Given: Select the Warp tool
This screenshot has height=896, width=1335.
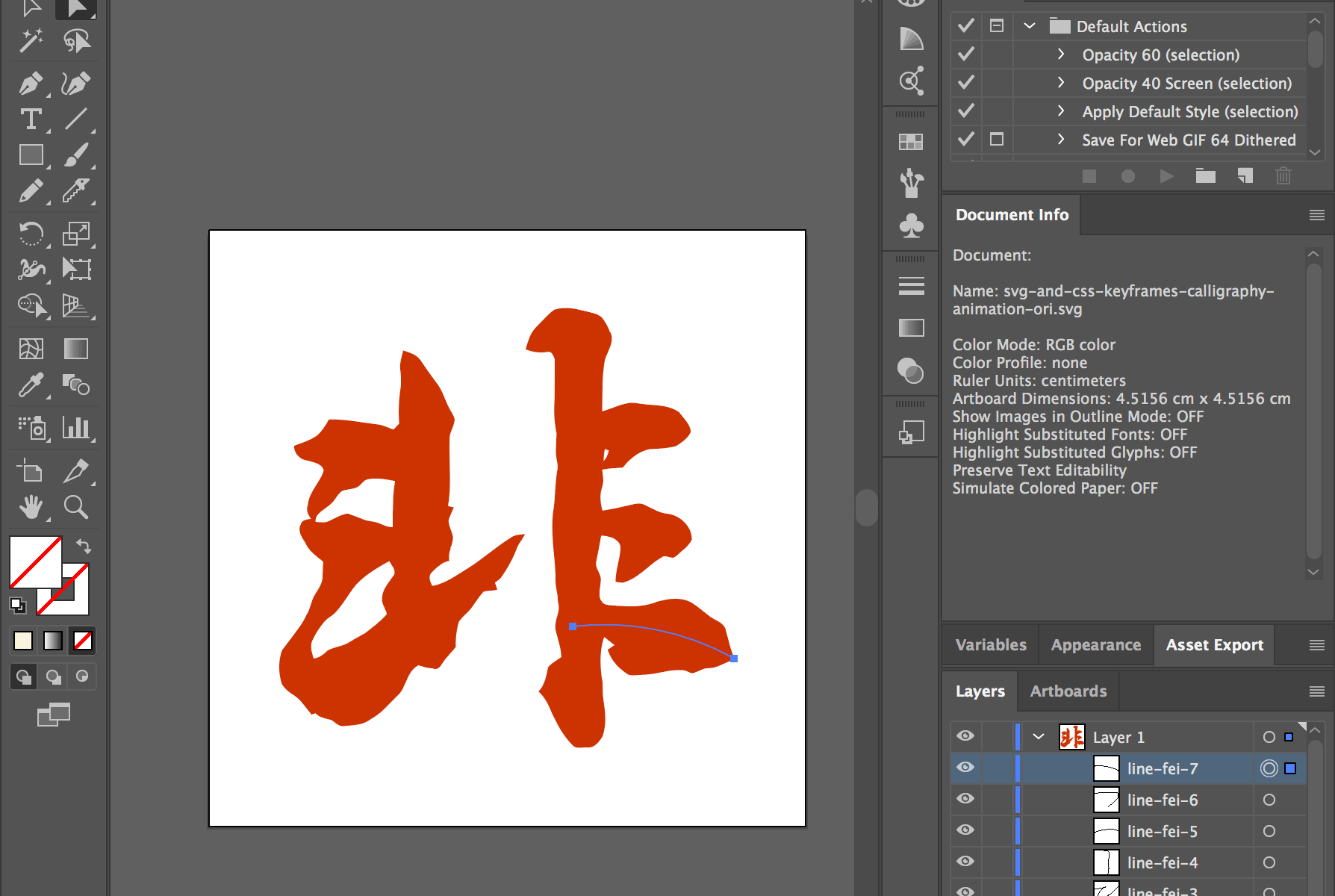Looking at the screenshot, I should 31,269.
